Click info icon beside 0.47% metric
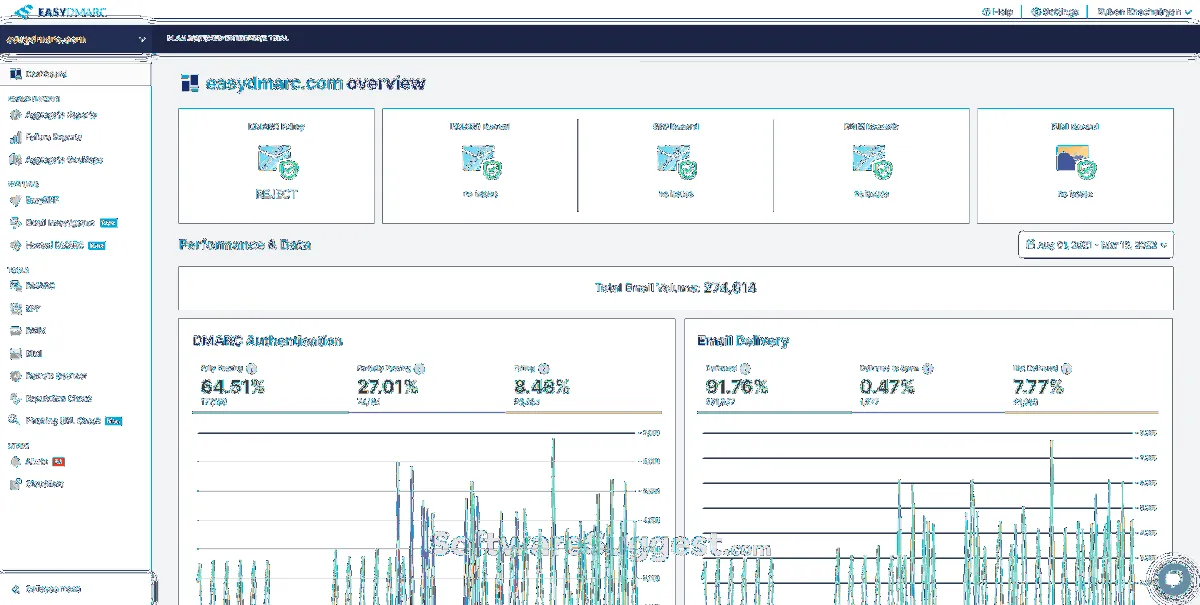The width and height of the screenshot is (1200, 605). click(x=928, y=368)
